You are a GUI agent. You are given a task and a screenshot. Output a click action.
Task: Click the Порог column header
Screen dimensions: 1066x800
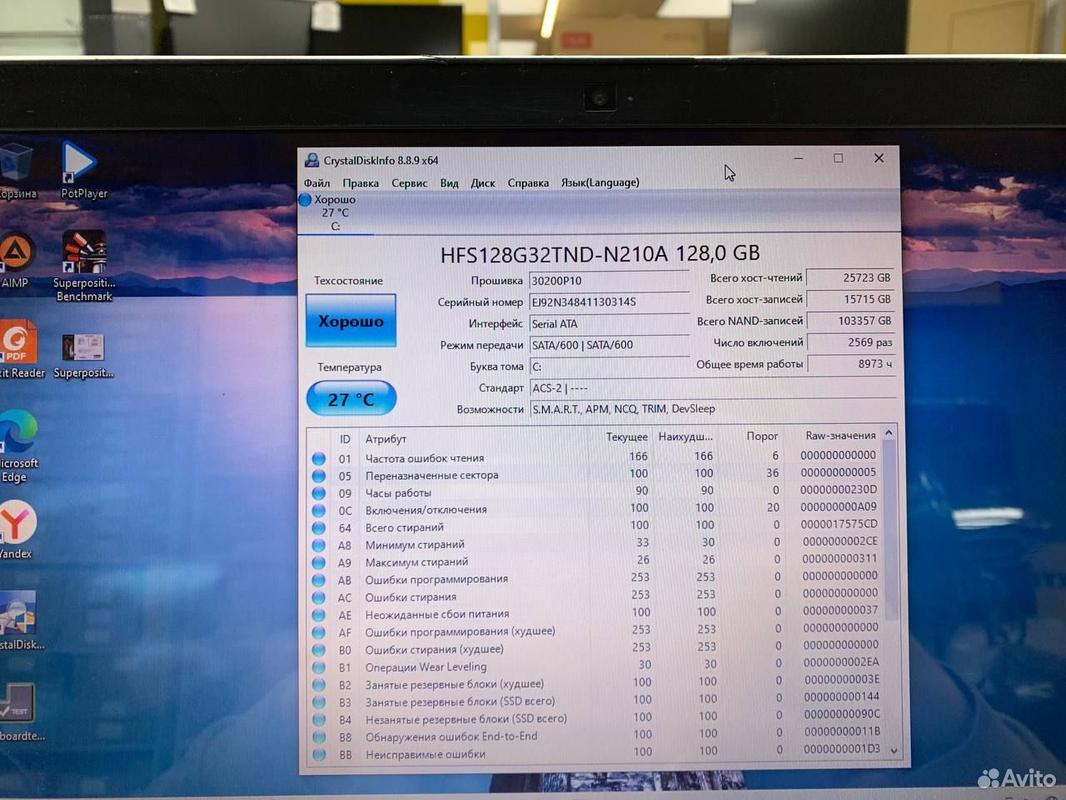tap(762, 436)
